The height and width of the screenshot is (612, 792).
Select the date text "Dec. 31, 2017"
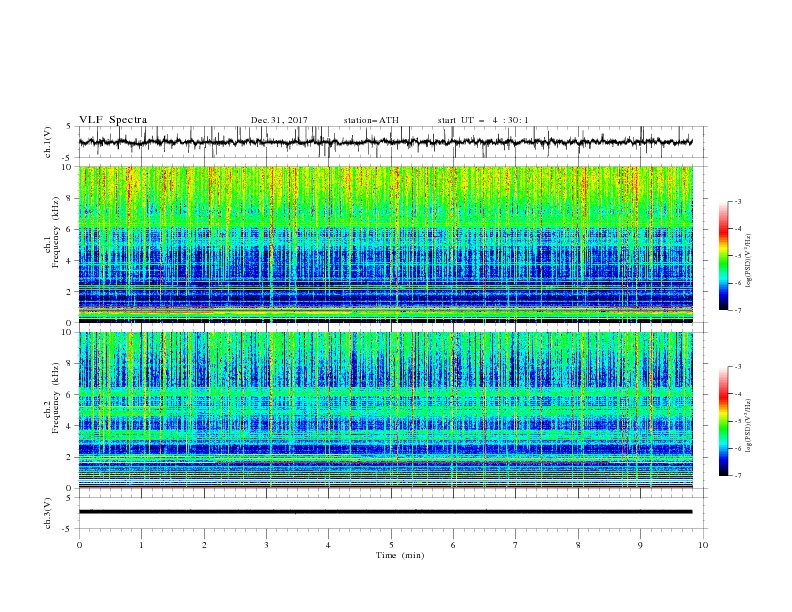point(279,120)
